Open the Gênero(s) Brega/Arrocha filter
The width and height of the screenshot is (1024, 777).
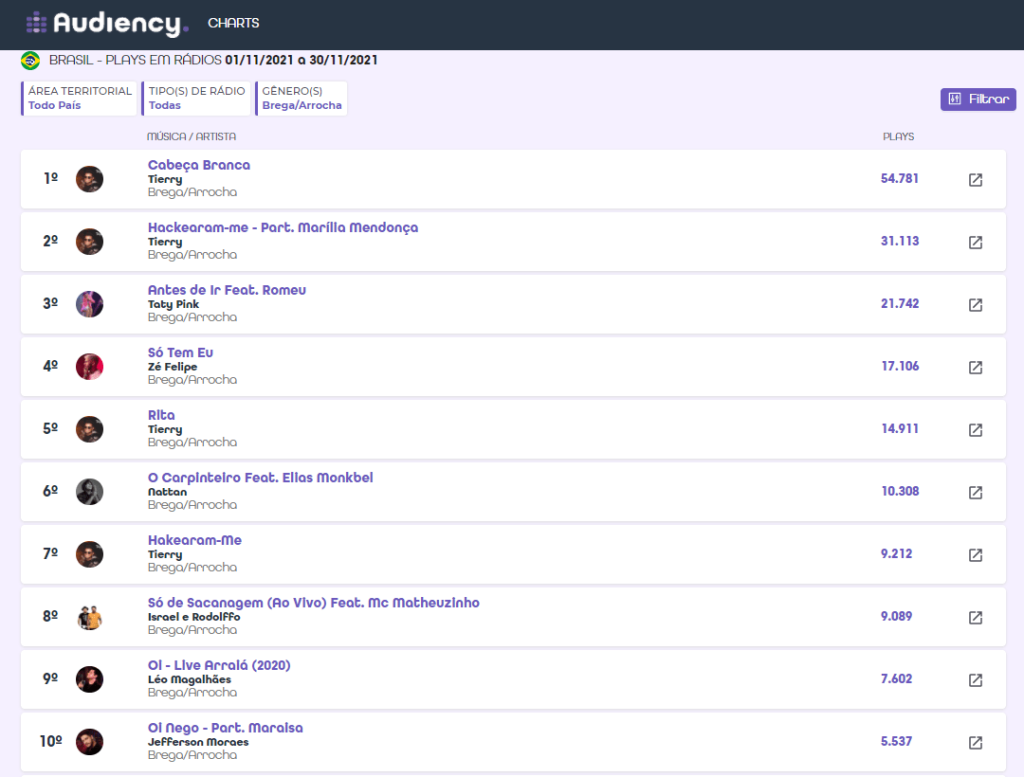click(x=301, y=98)
